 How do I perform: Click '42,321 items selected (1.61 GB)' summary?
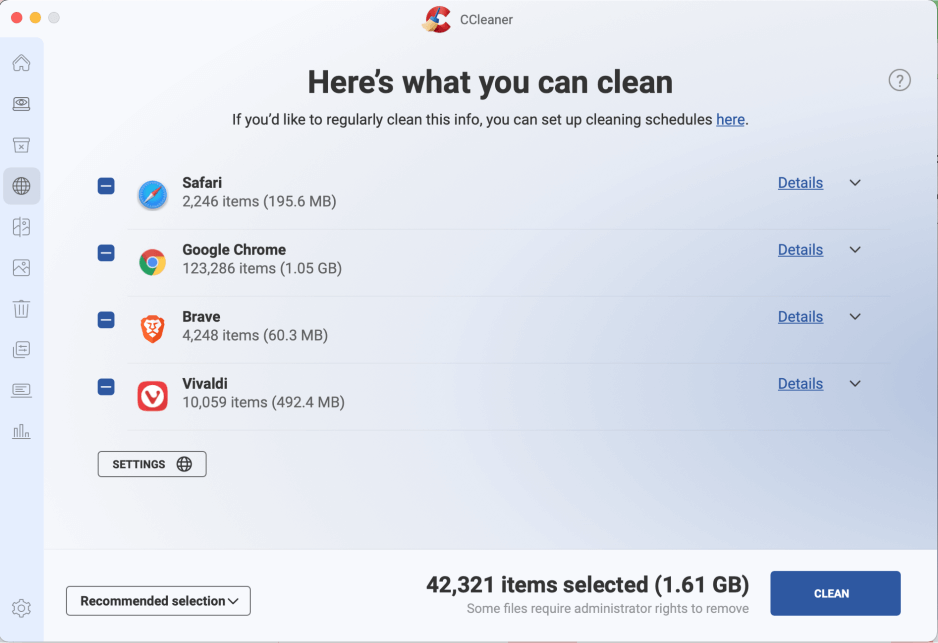[587, 585]
